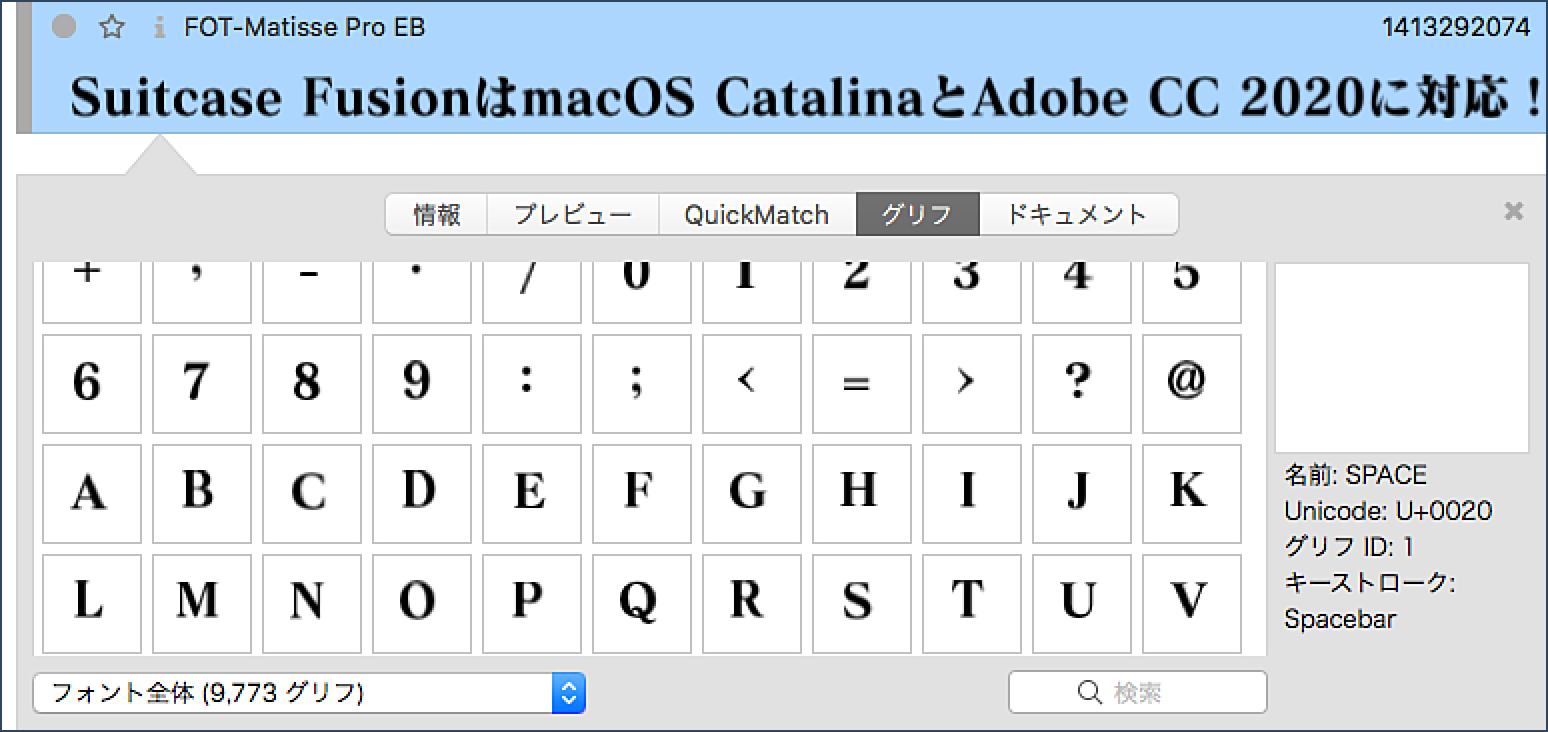Select the greater-than glyph cell
This screenshot has height=732, width=1548.
972,384
